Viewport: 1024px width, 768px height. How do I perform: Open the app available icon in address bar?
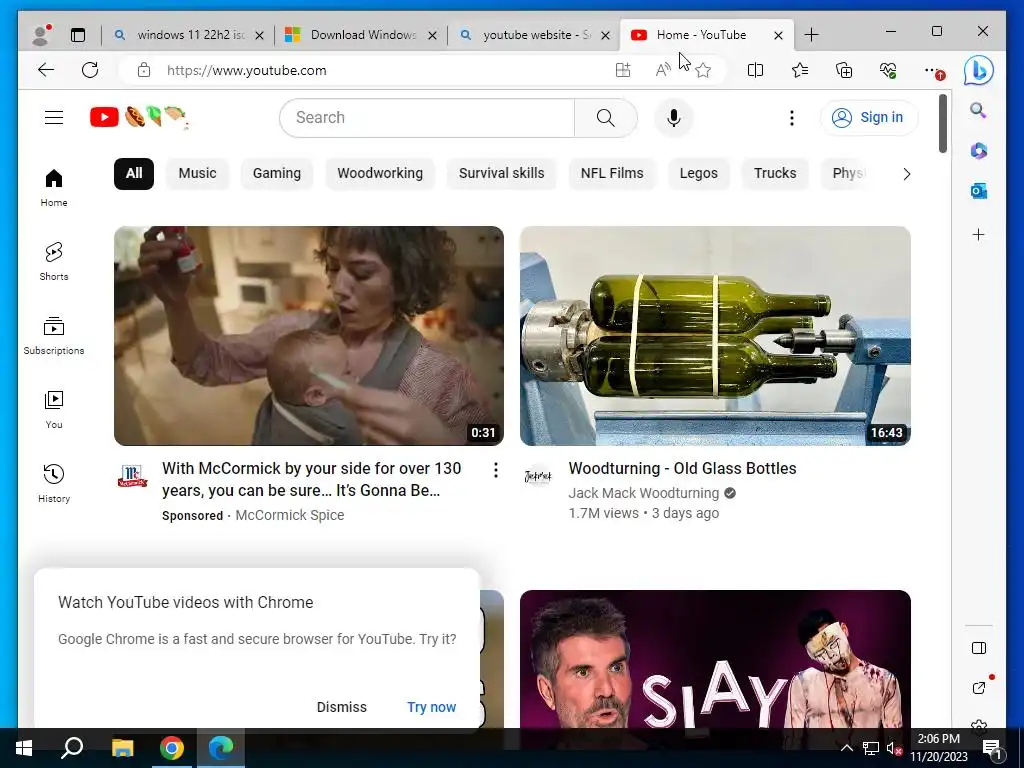pyautogui.click(x=623, y=70)
